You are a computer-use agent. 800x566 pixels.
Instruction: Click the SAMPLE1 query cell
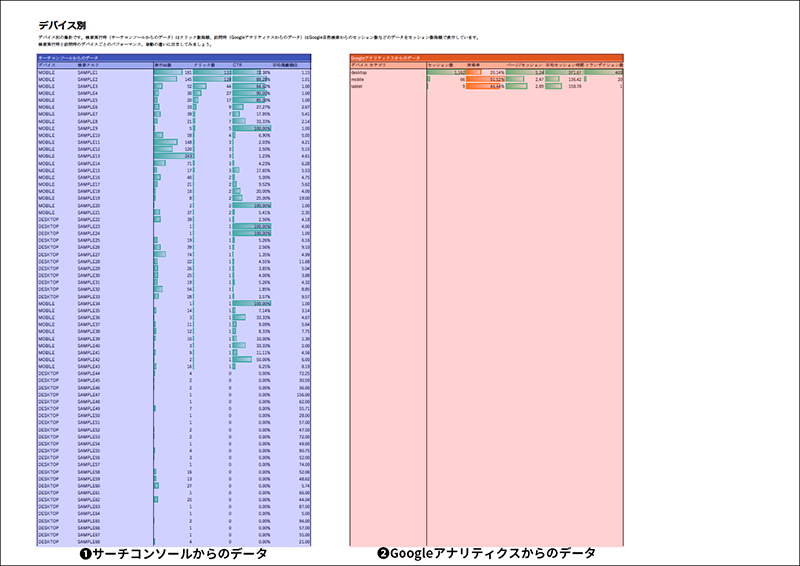pos(87,72)
